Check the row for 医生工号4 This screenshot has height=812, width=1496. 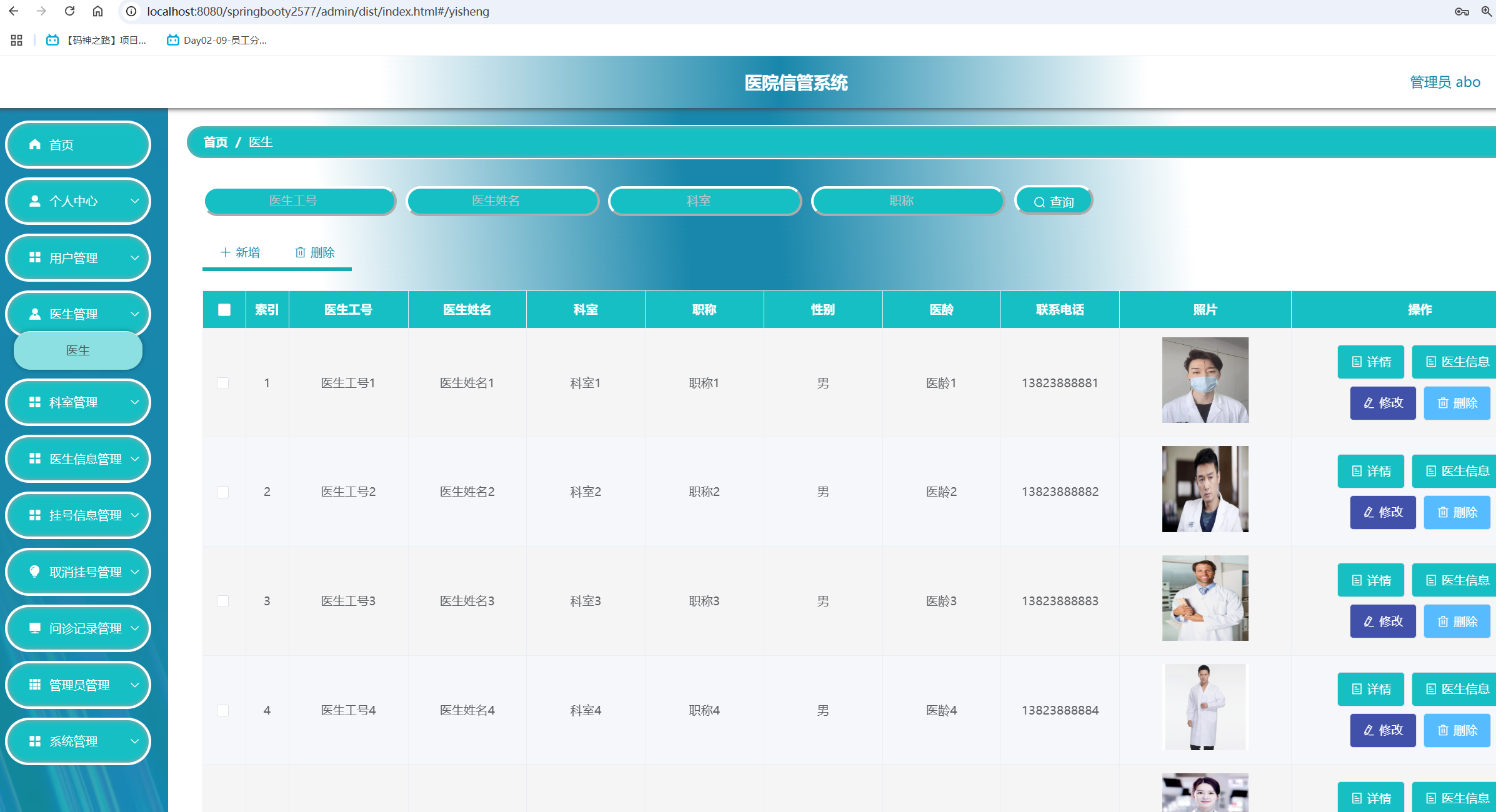222,710
